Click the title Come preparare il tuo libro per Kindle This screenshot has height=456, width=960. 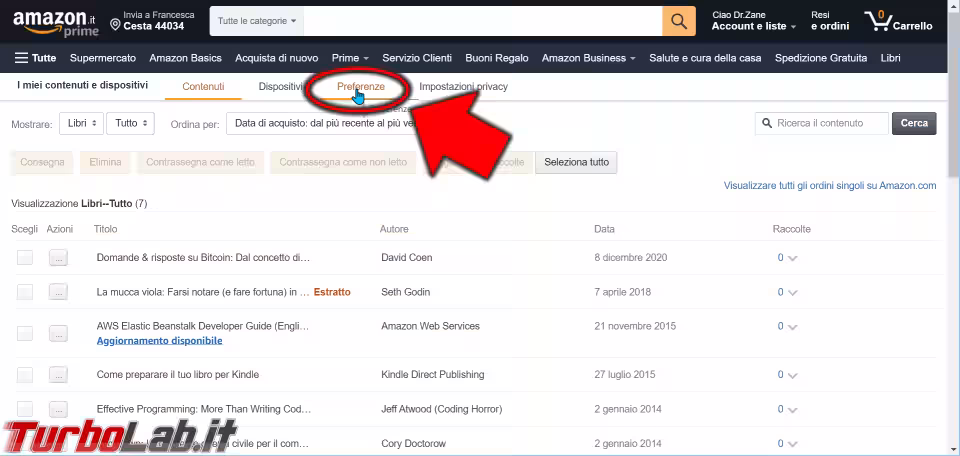pos(178,374)
